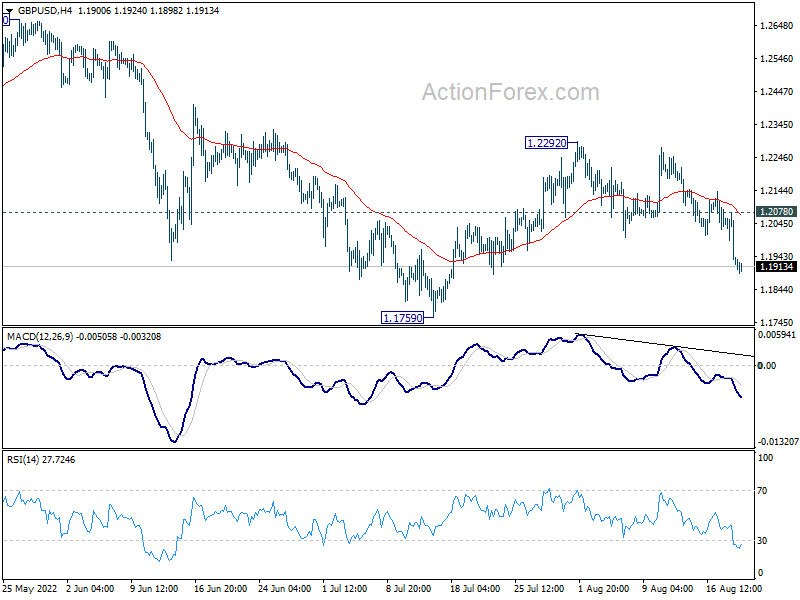This screenshot has width=800, height=600.
Task: Select the 25 Jul 12:00 time label
Action: coord(539,588)
